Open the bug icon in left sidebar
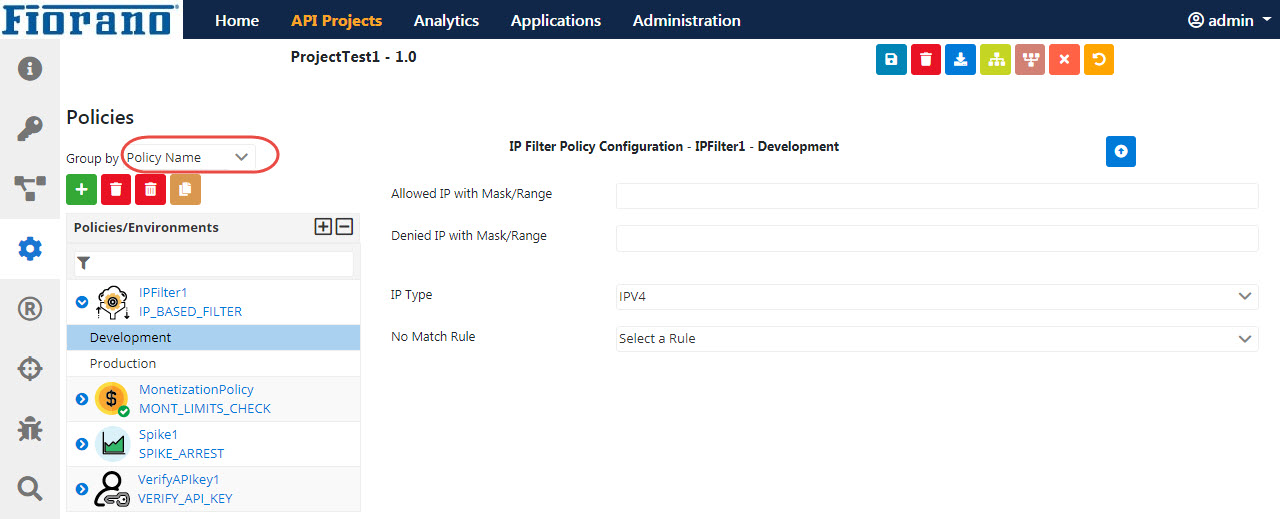The width and height of the screenshot is (1280, 519). tap(30, 429)
